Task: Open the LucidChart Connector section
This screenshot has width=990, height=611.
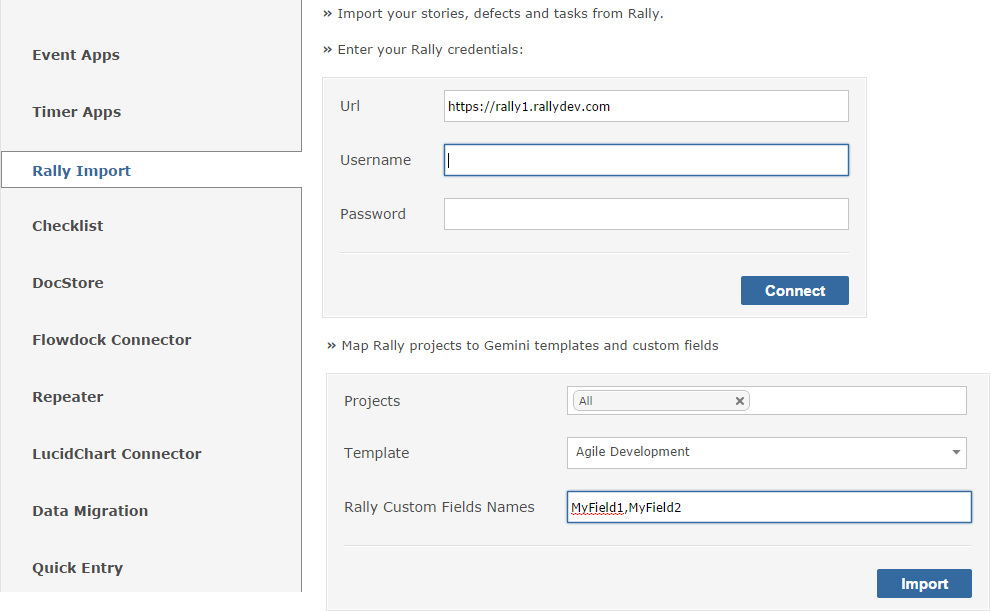Action: (x=117, y=454)
